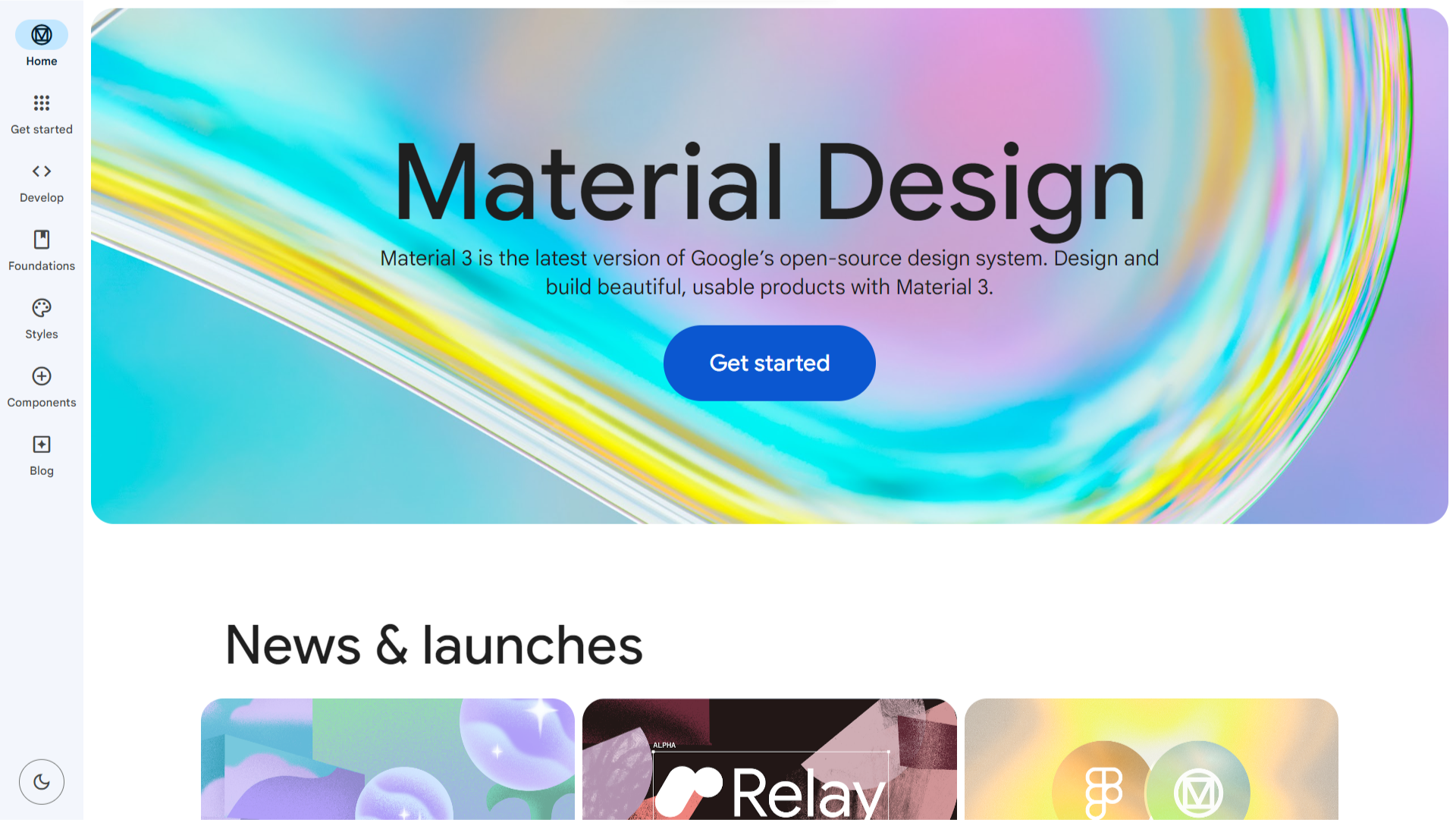The height and width of the screenshot is (820, 1456).
Task: Open the Get started grid icon
Action: click(42, 103)
